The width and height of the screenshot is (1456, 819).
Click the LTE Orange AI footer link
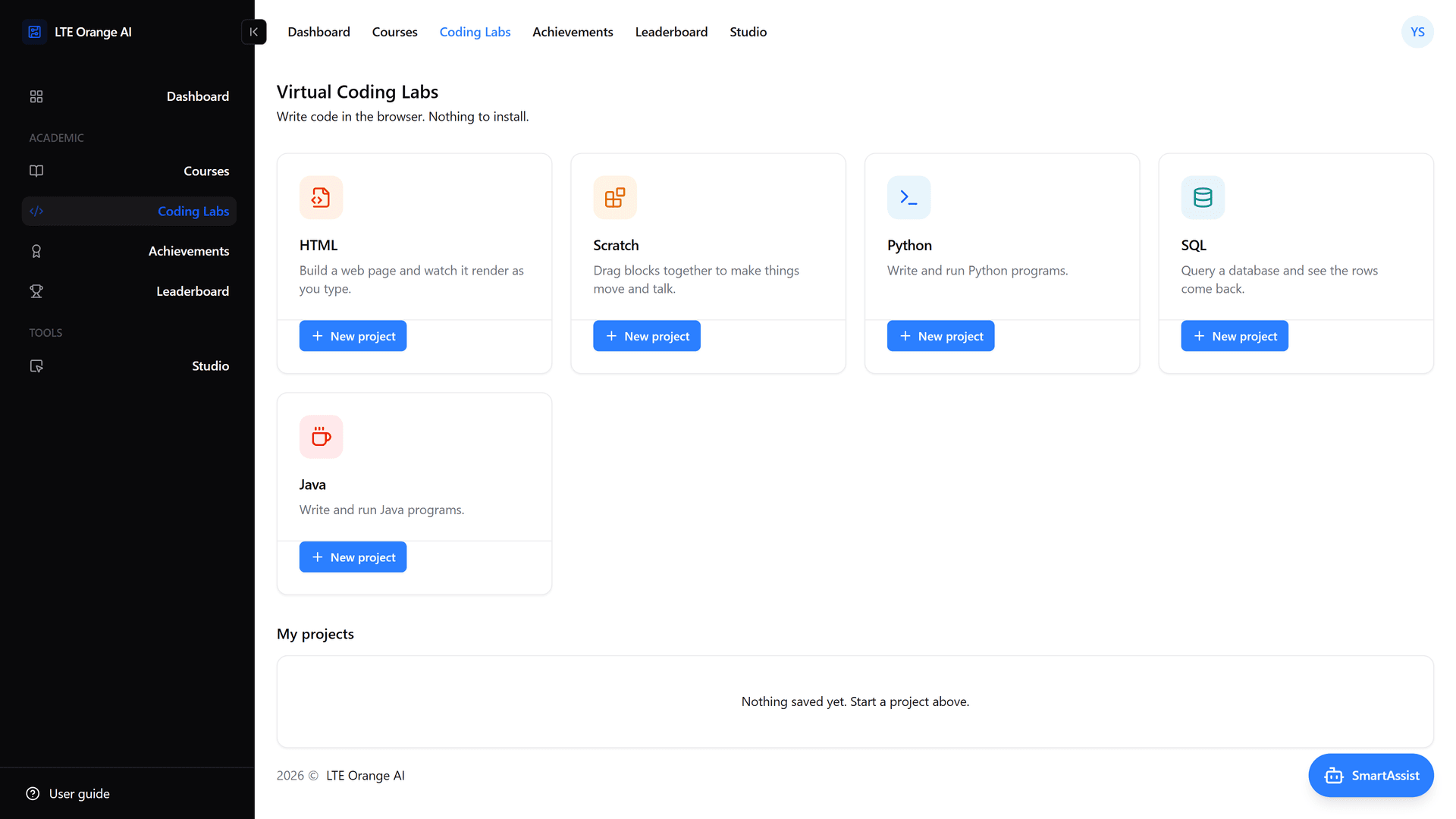coord(366,776)
